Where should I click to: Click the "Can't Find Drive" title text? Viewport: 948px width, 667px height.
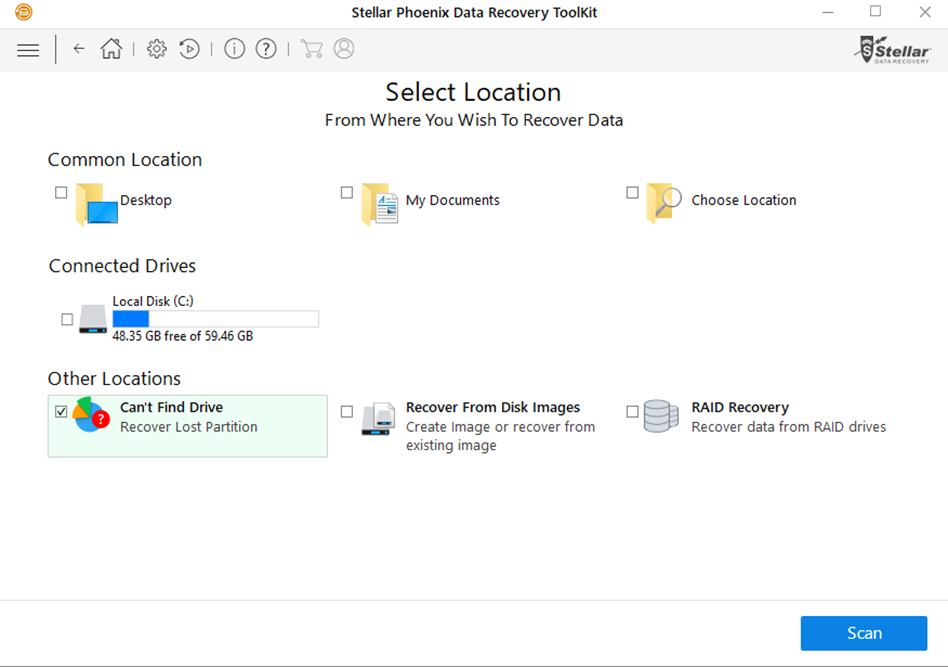[x=171, y=408]
